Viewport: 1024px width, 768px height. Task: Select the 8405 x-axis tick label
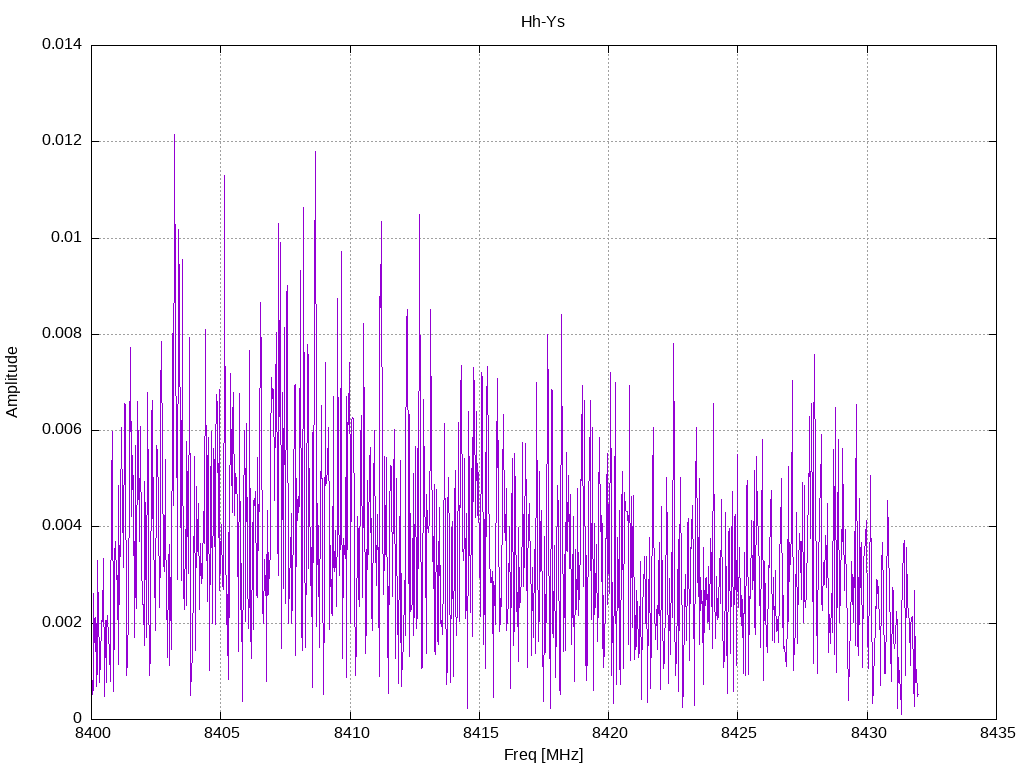220,733
